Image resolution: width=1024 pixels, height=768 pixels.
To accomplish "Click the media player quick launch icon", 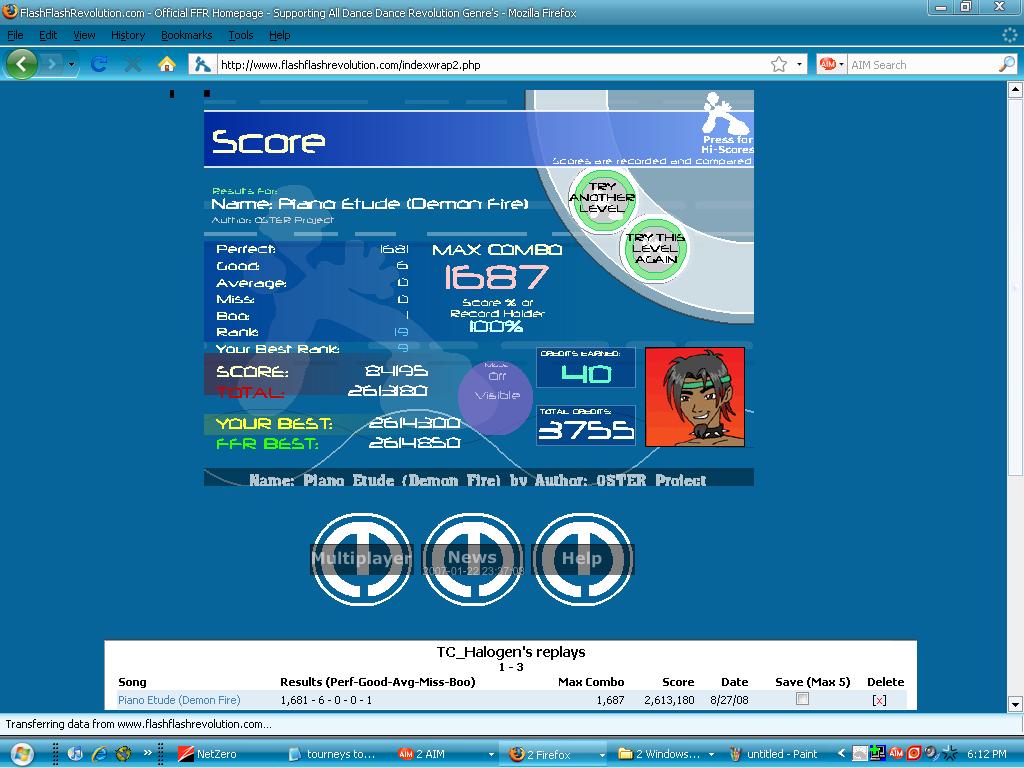I will pyautogui.click(x=75, y=754).
